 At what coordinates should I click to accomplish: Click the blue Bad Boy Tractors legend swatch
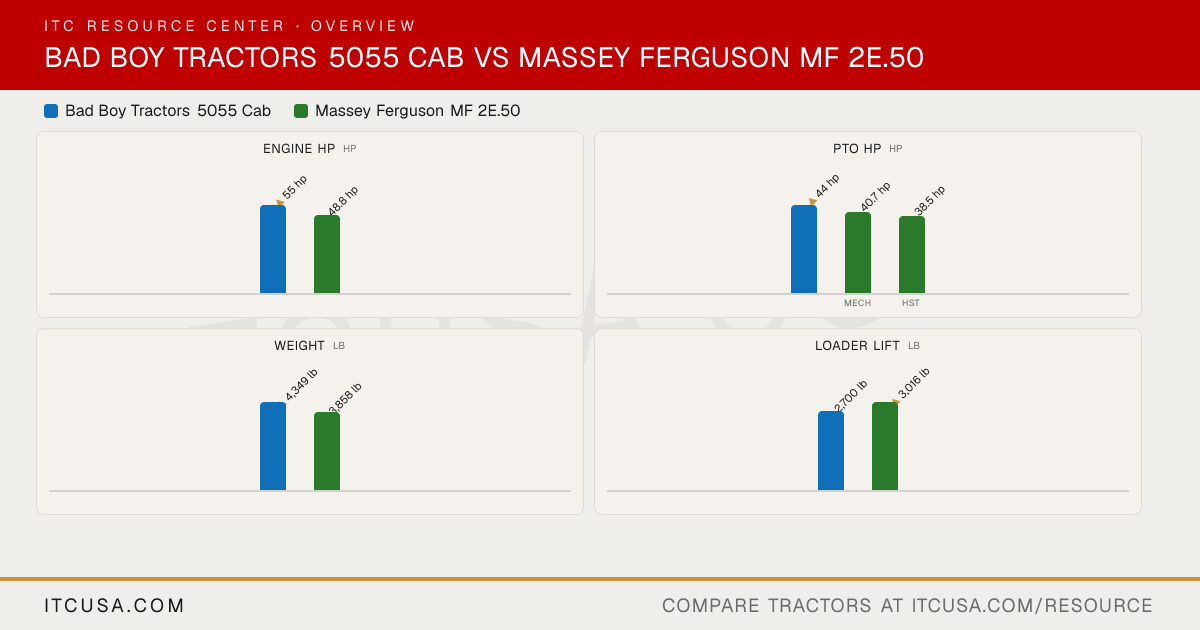point(51,111)
